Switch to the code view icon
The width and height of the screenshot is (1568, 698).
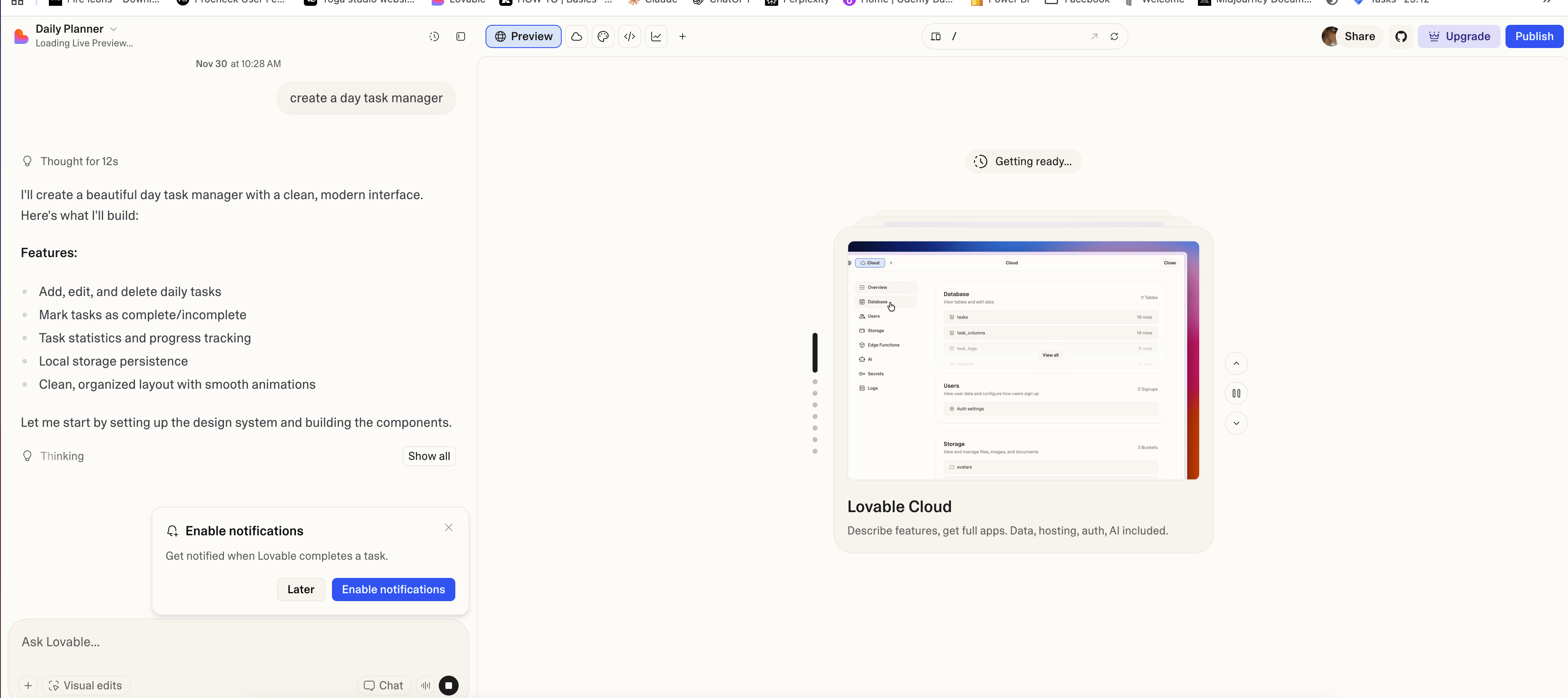coord(629,36)
